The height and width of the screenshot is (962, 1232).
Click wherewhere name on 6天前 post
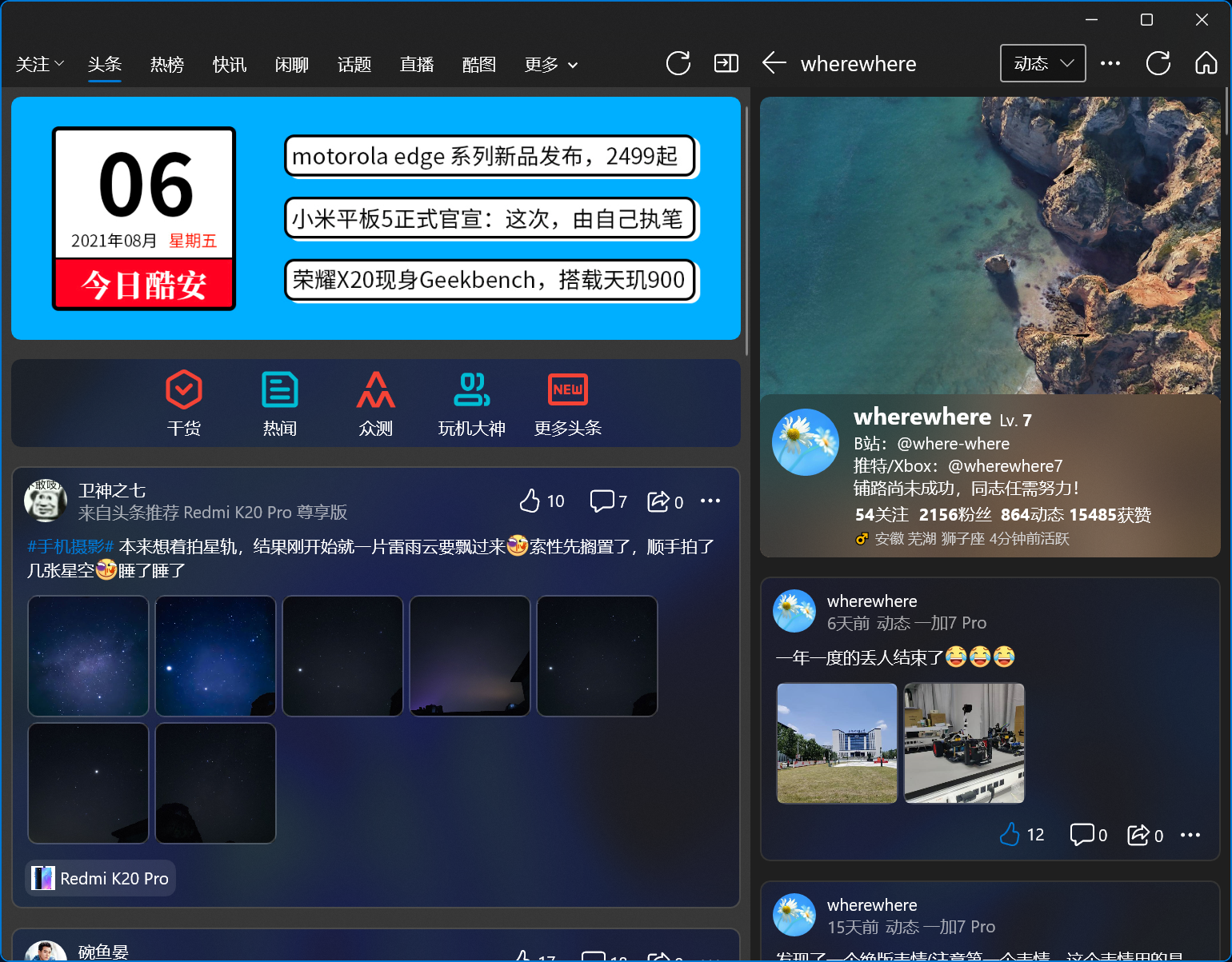tap(872, 601)
